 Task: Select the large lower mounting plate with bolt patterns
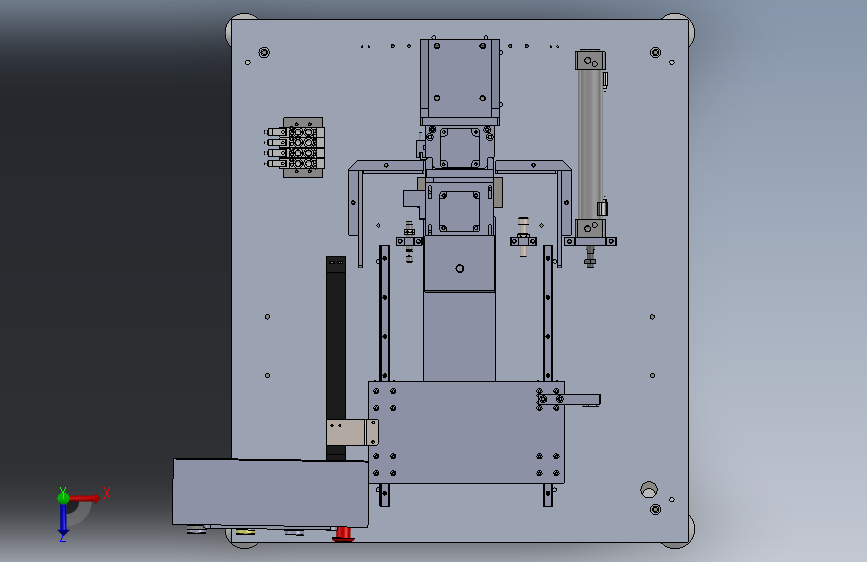466,432
